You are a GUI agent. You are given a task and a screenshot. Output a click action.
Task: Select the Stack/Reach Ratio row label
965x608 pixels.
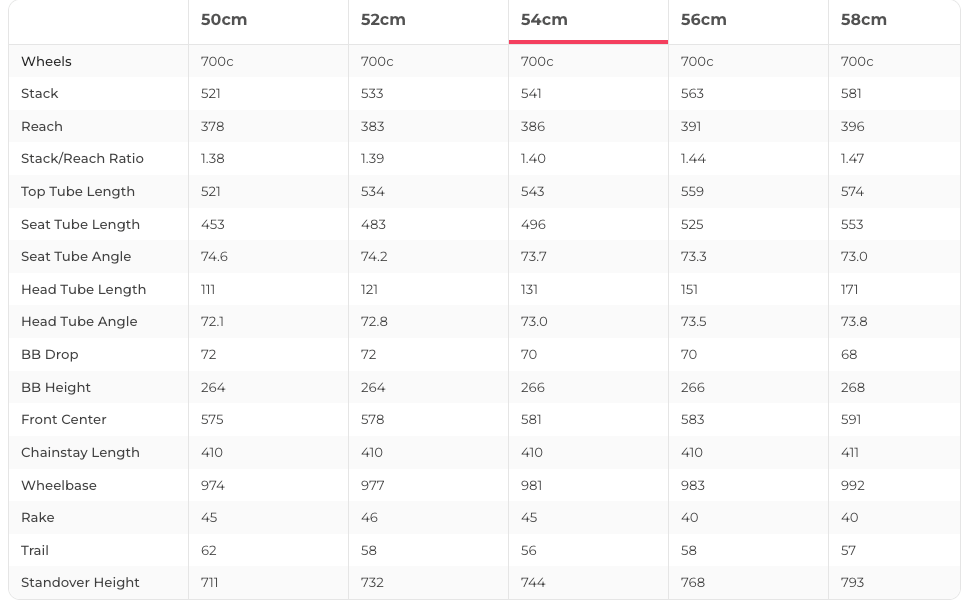pos(82,158)
